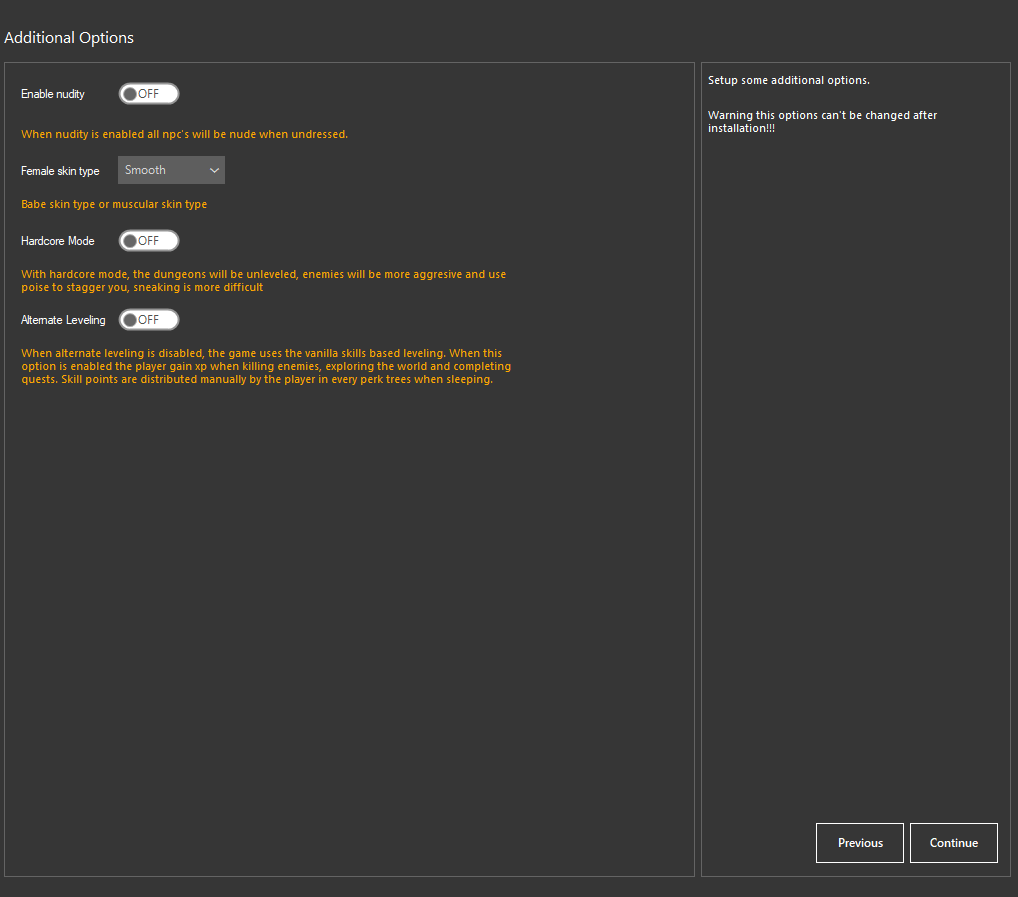
Task: Click the Female skin type label
Action: coord(60,171)
